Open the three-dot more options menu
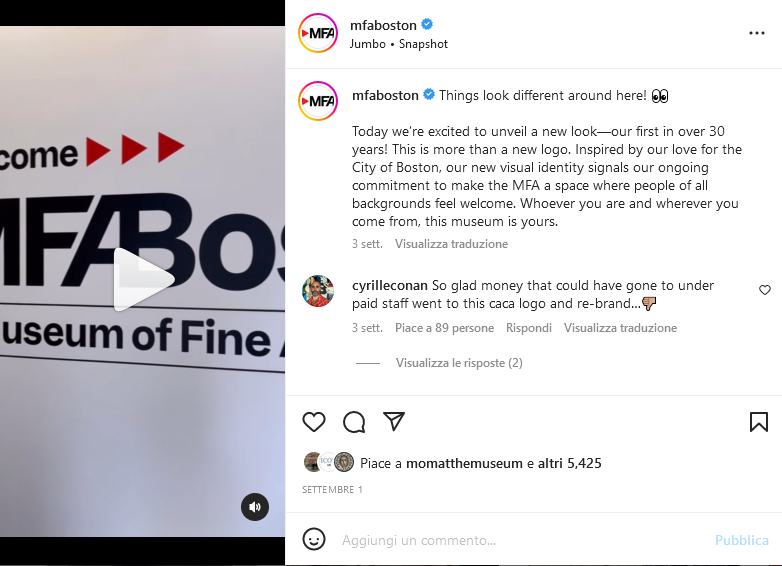This screenshot has height=566, width=782. pyautogui.click(x=757, y=33)
